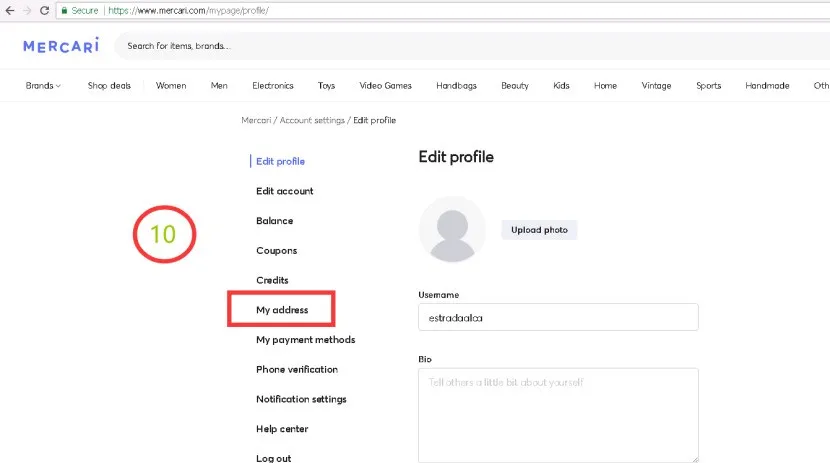This screenshot has height=463, width=830.
Task: Go back with the browser back arrow
Action: click(10, 11)
